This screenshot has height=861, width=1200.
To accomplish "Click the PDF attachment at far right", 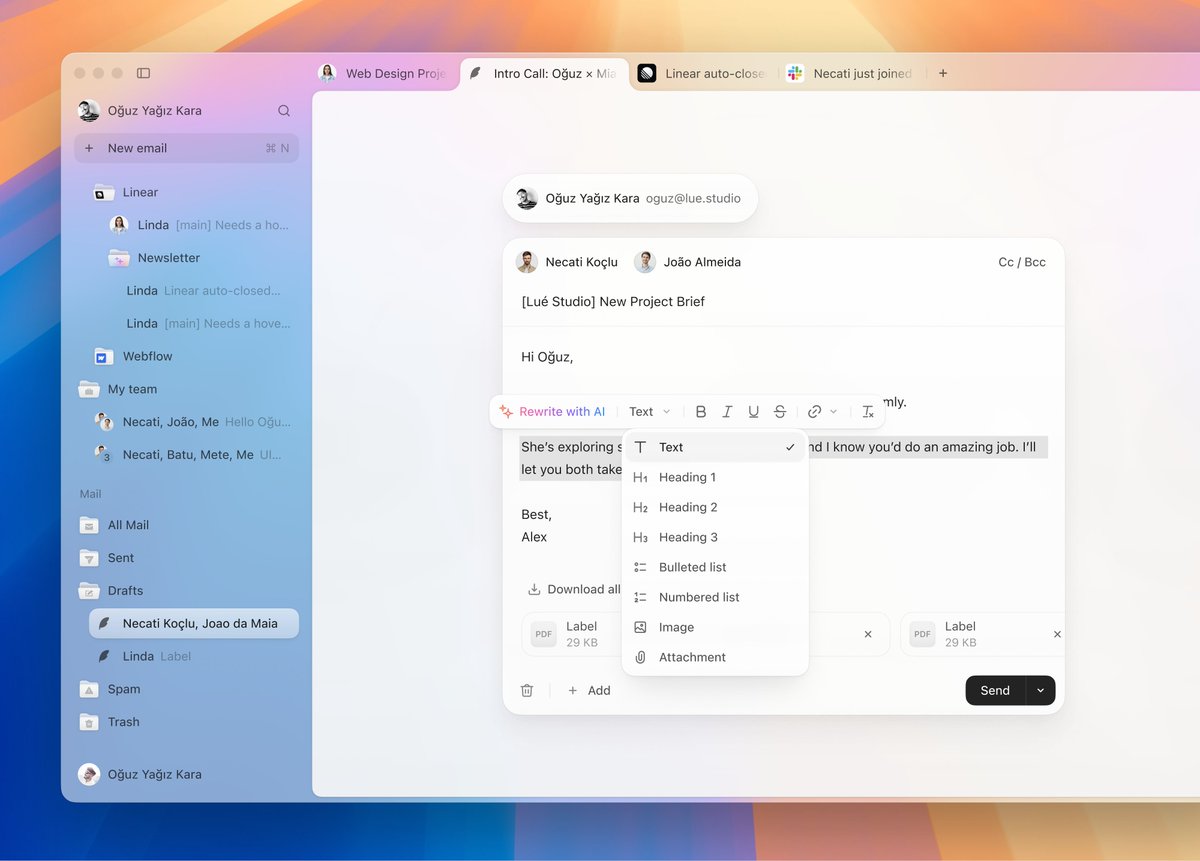I will click(982, 634).
